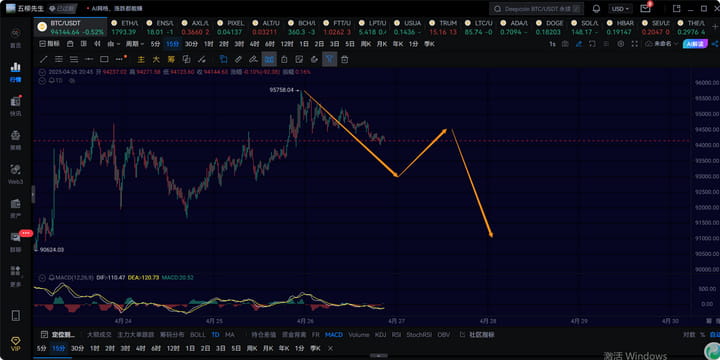The image size is (720, 360).
Task: Select the rectangle drawing tool
Action: point(104,59)
